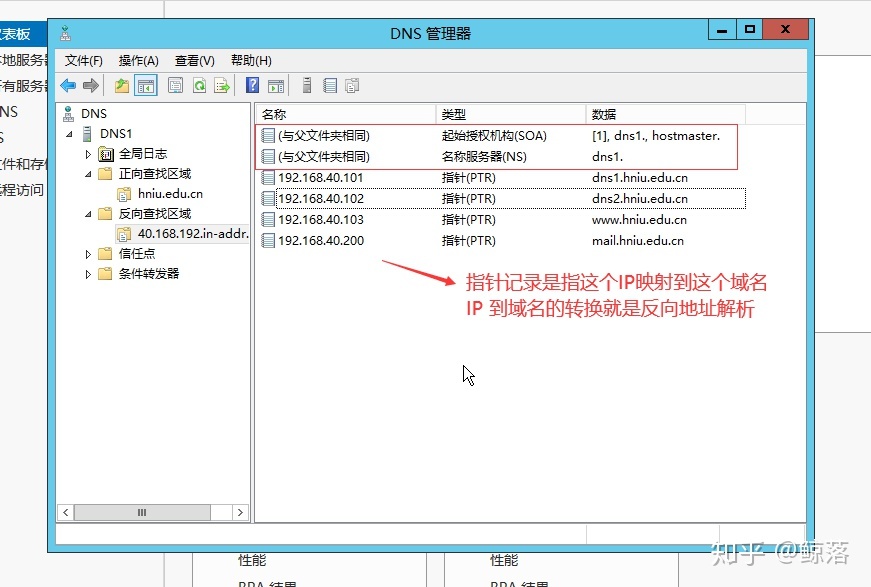This screenshot has height=587, width=871.
Task: Collapse the 反向查找区域 node
Action: (88, 214)
